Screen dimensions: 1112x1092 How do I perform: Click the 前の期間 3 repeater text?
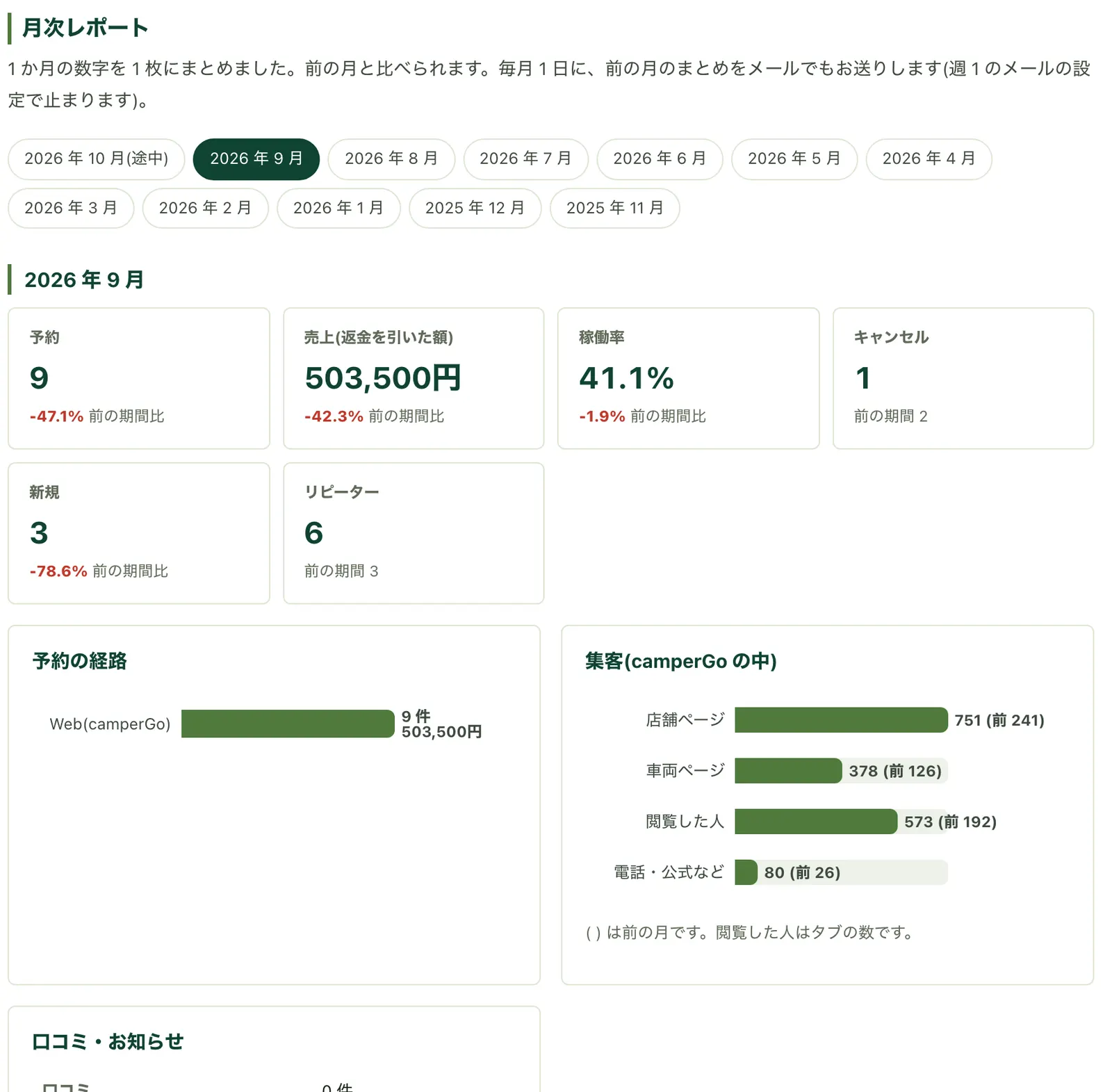[341, 571]
